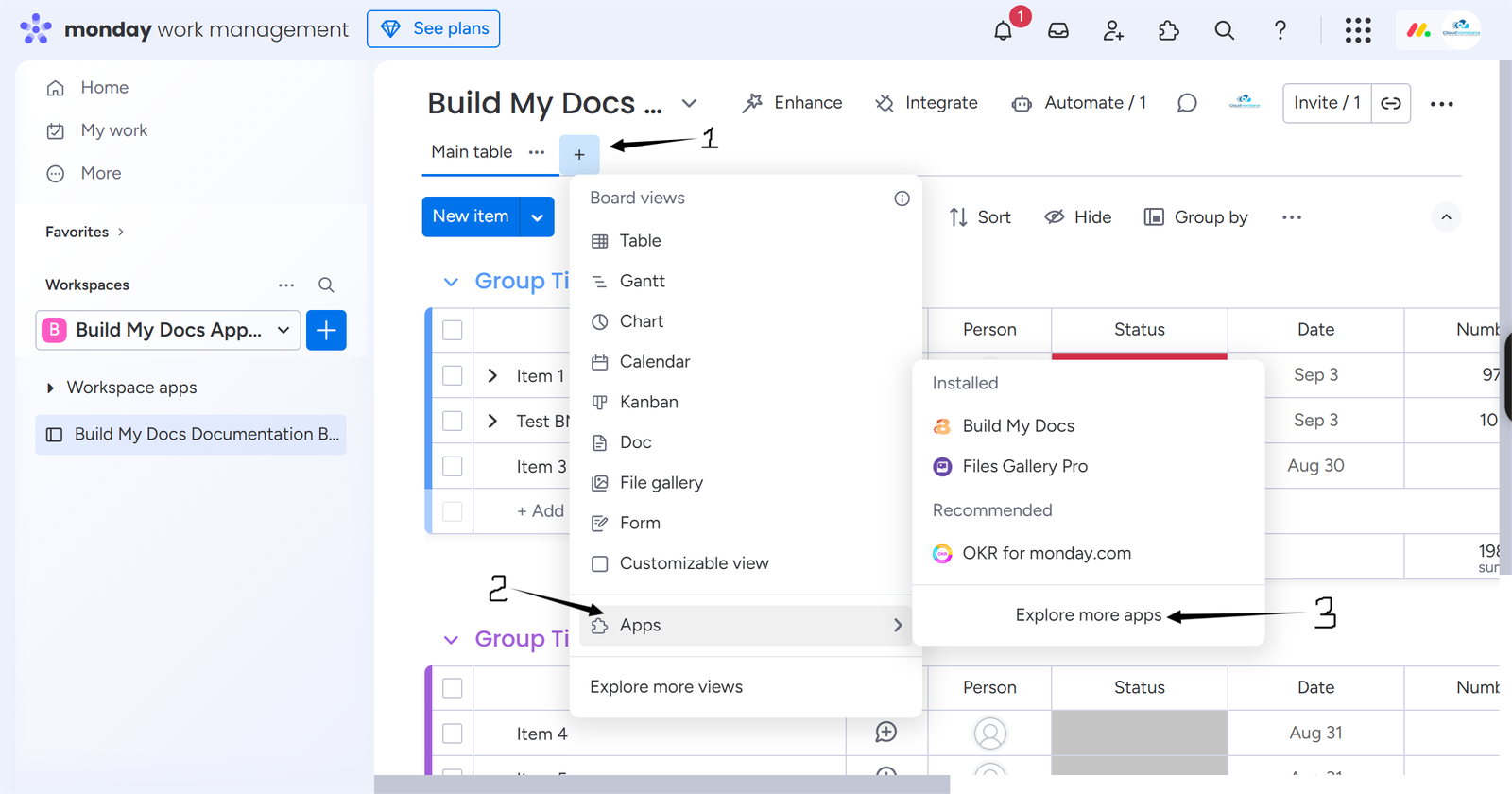Click the account avatar in top right

(x=1462, y=30)
